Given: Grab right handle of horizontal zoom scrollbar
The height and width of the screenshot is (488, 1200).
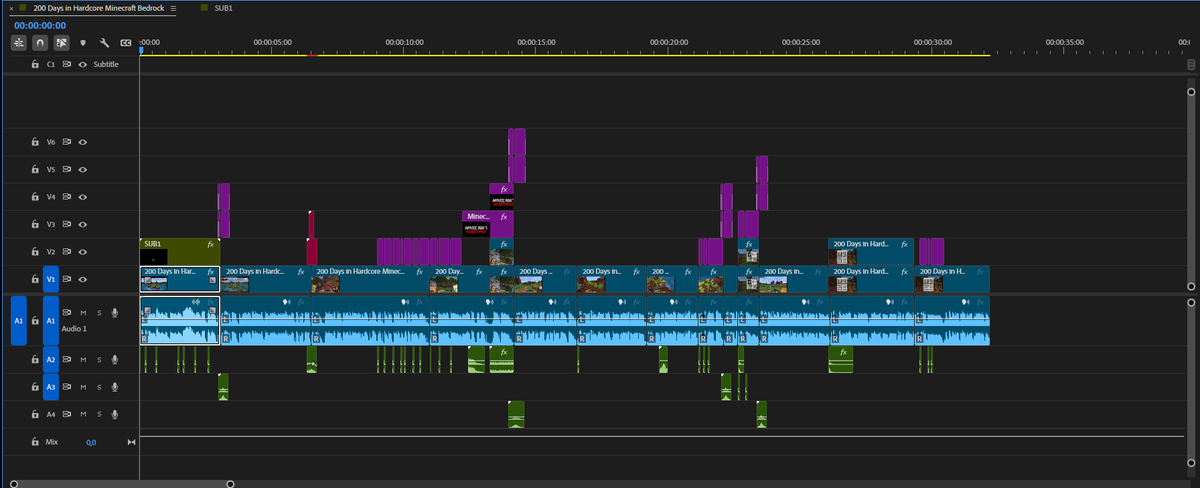Looking at the screenshot, I should tap(231, 484).
